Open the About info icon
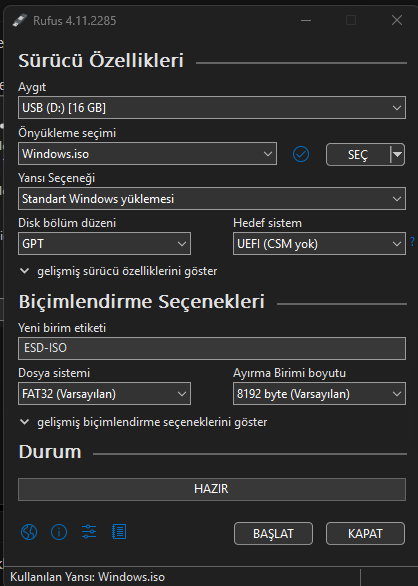The width and height of the screenshot is (418, 586). tap(59, 532)
